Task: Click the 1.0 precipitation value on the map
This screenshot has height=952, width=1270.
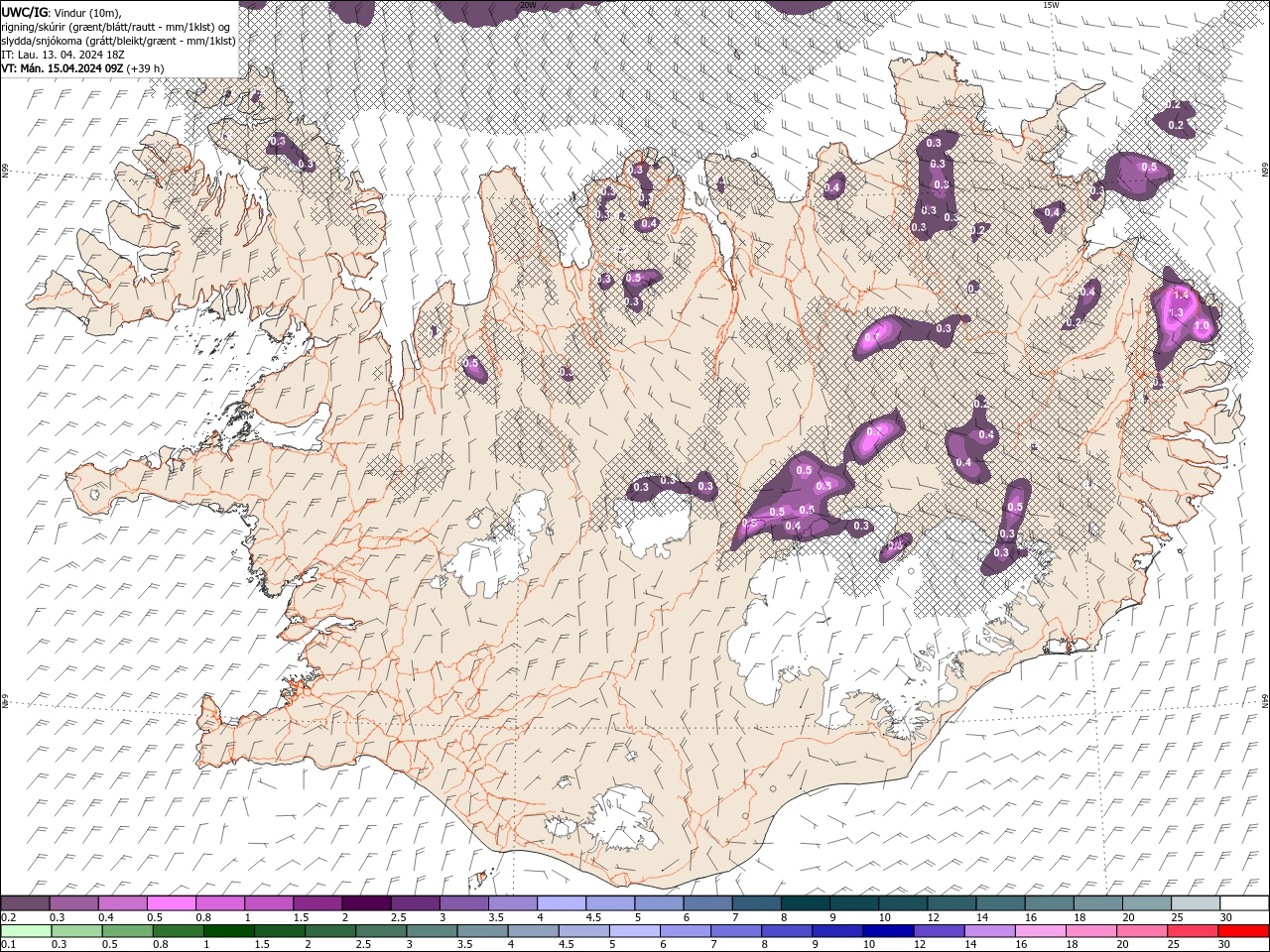Action: point(1202,326)
